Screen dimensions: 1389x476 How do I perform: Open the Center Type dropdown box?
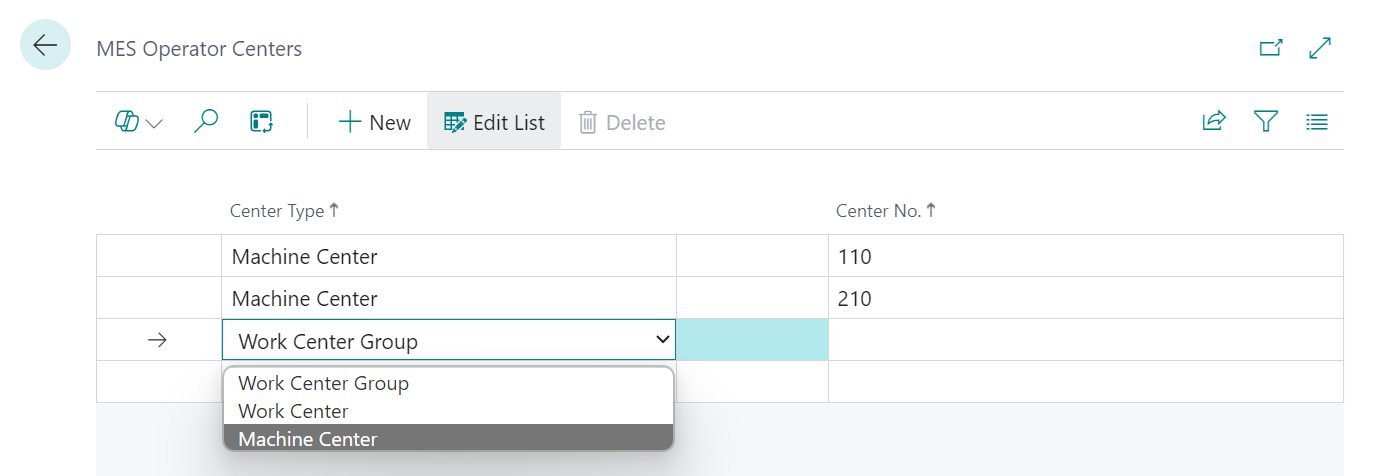[x=448, y=341]
